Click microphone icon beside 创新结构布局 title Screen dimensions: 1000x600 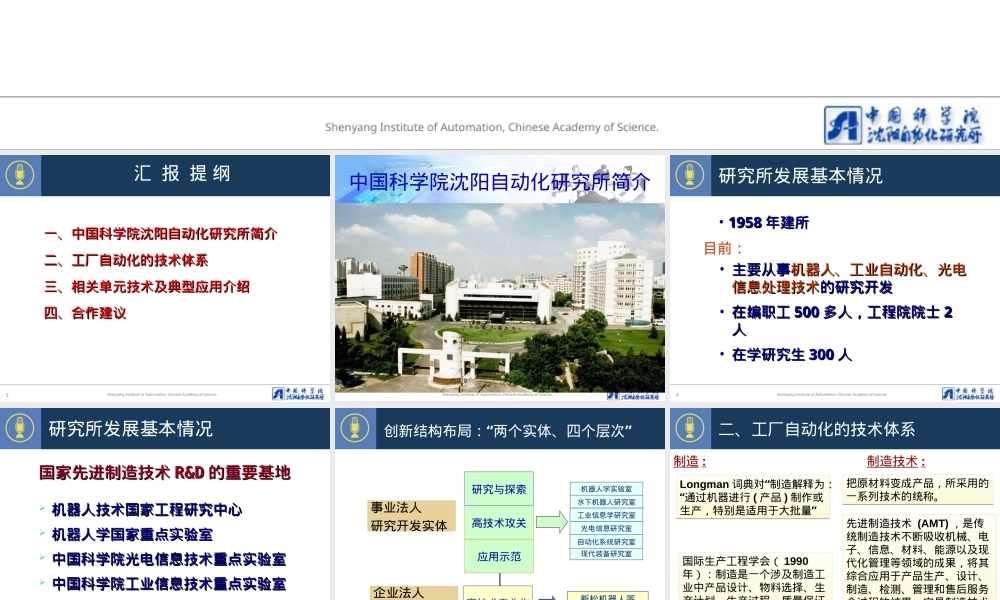[355, 428]
